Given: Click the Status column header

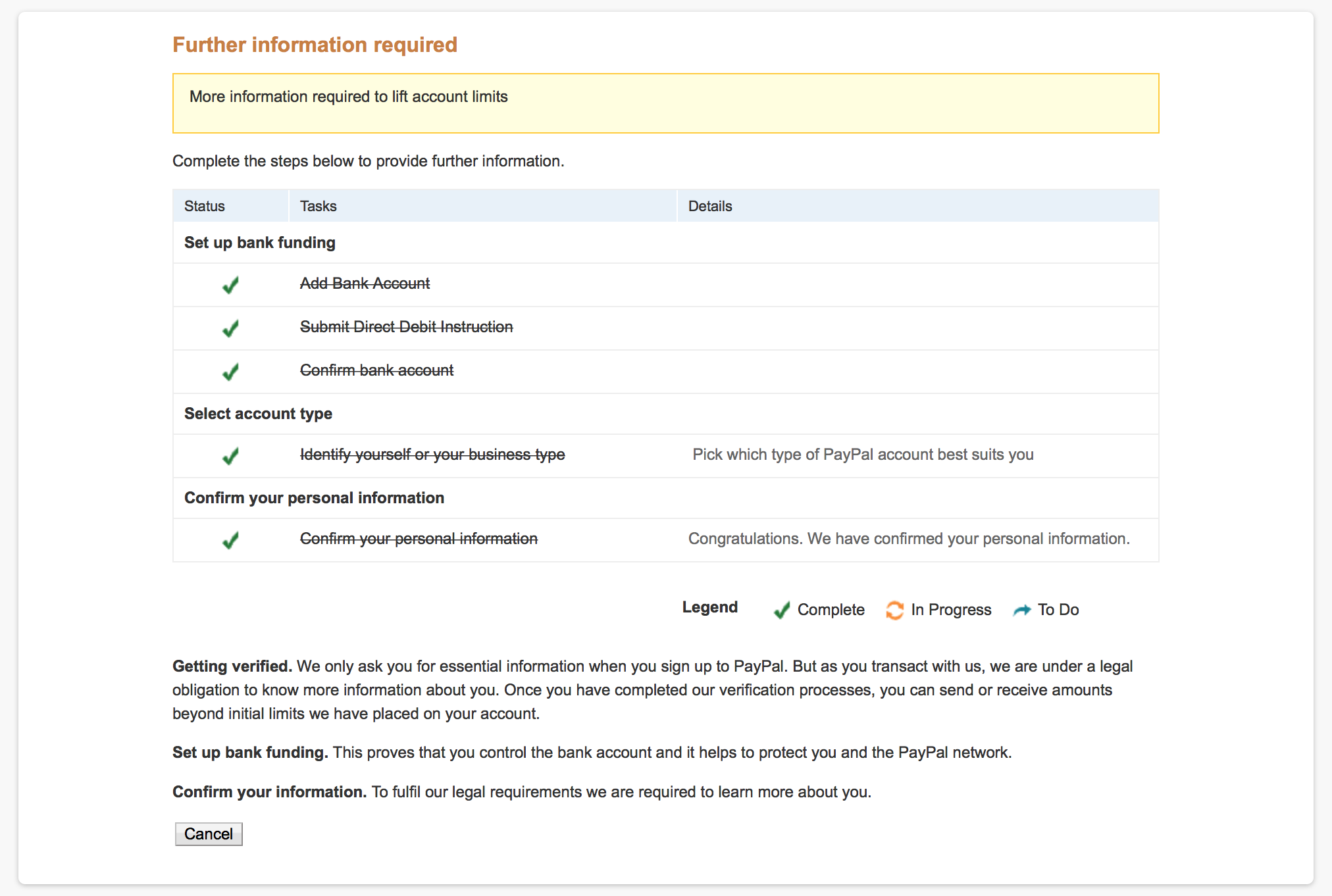Looking at the screenshot, I should coord(205,206).
